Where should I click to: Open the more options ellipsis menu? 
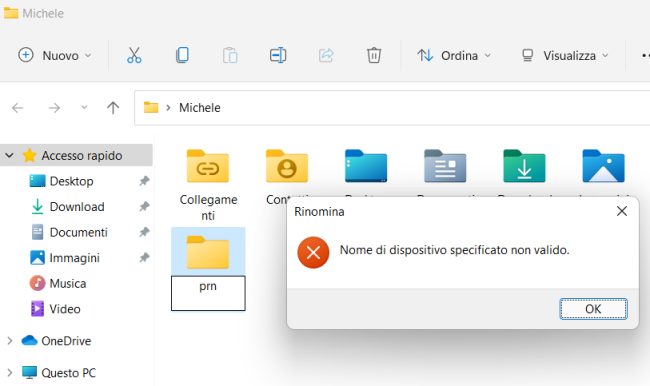pos(645,55)
